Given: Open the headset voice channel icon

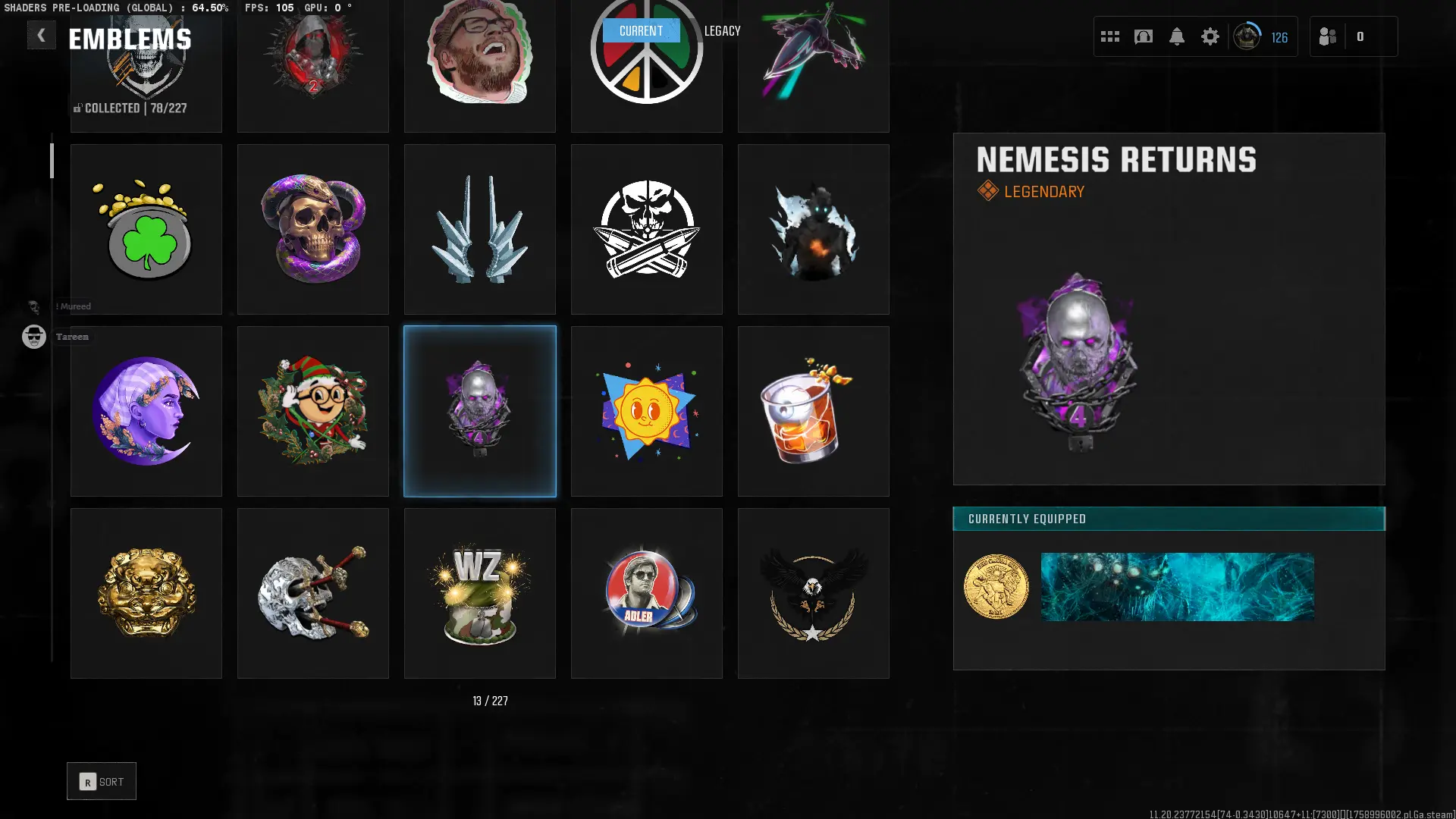Looking at the screenshot, I should point(1144,36).
